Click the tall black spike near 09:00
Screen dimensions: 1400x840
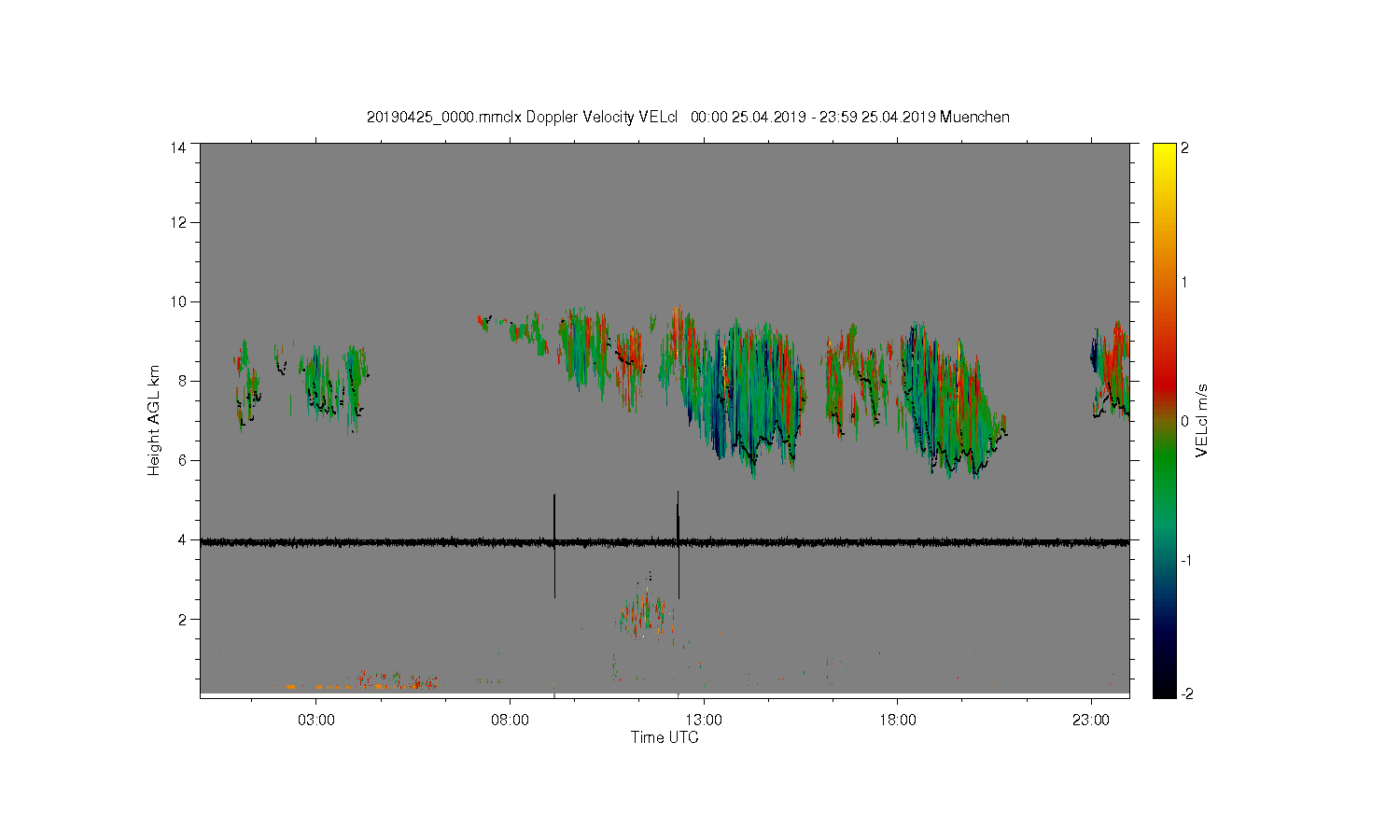pyautogui.click(x=554, y=546)
